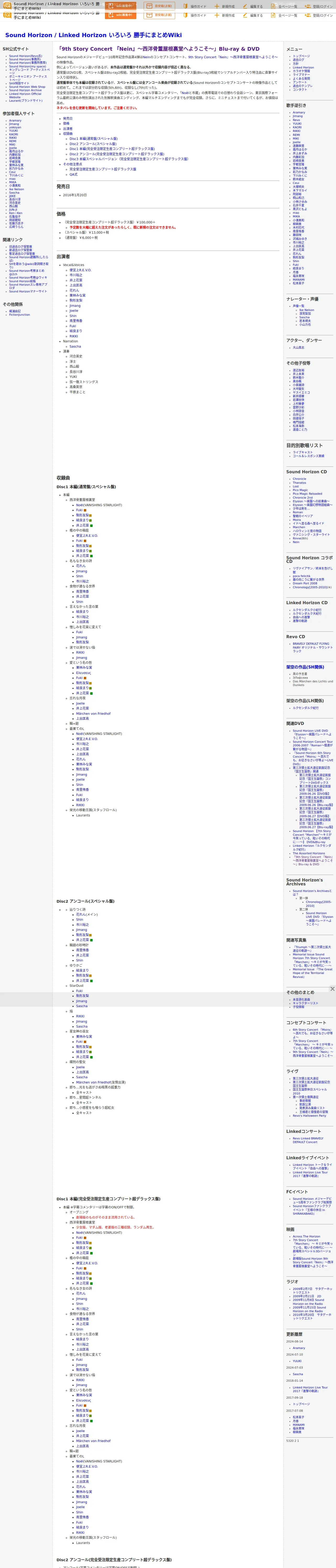This screenshot has height=1568, width=336.
Task: Open Sound Horizon Web Shop in left sidebar
Action: pyautogui.click(x=27, y=87)
